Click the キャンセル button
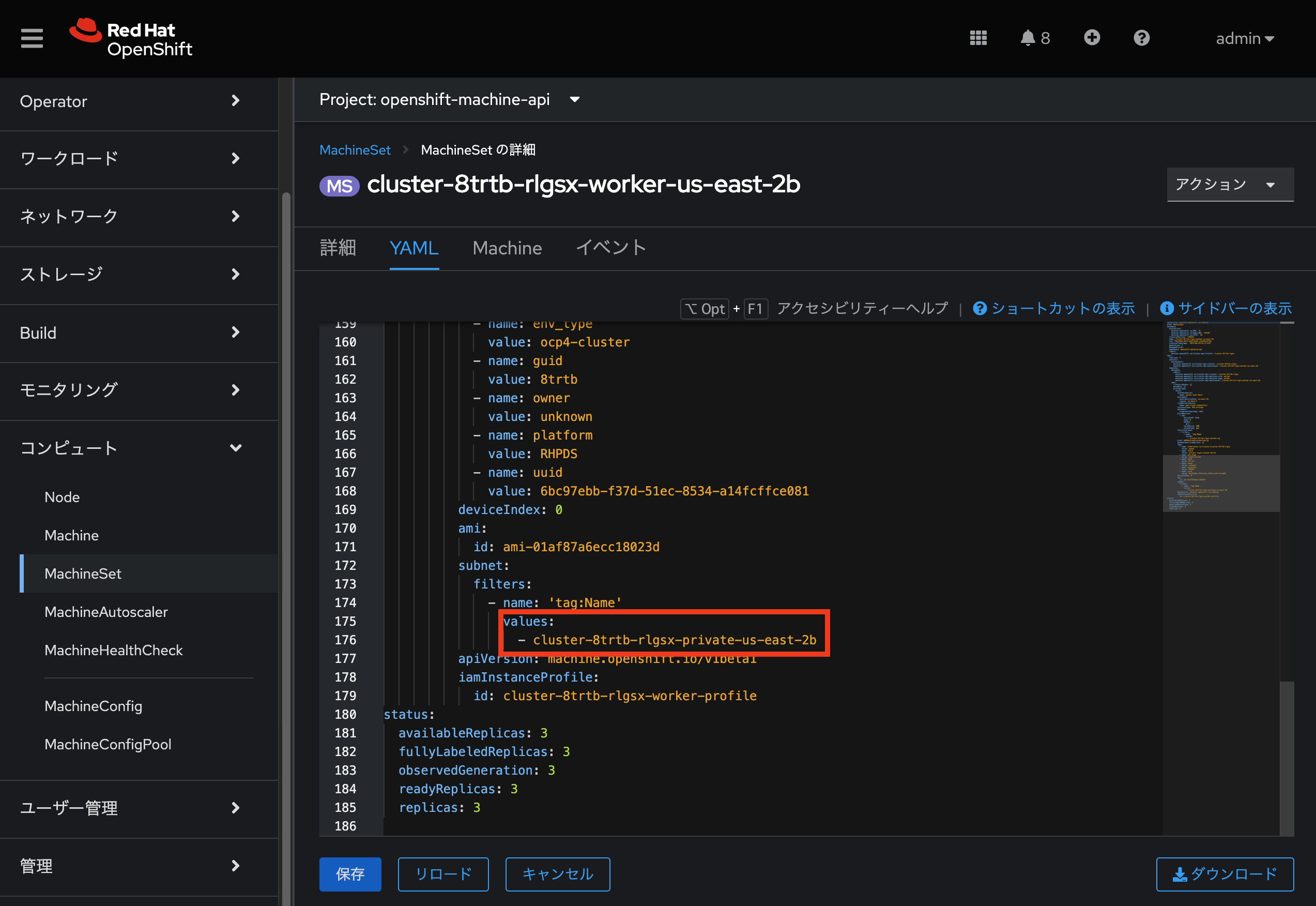This screenshot has width=1316, height=906. click(558, 873)
